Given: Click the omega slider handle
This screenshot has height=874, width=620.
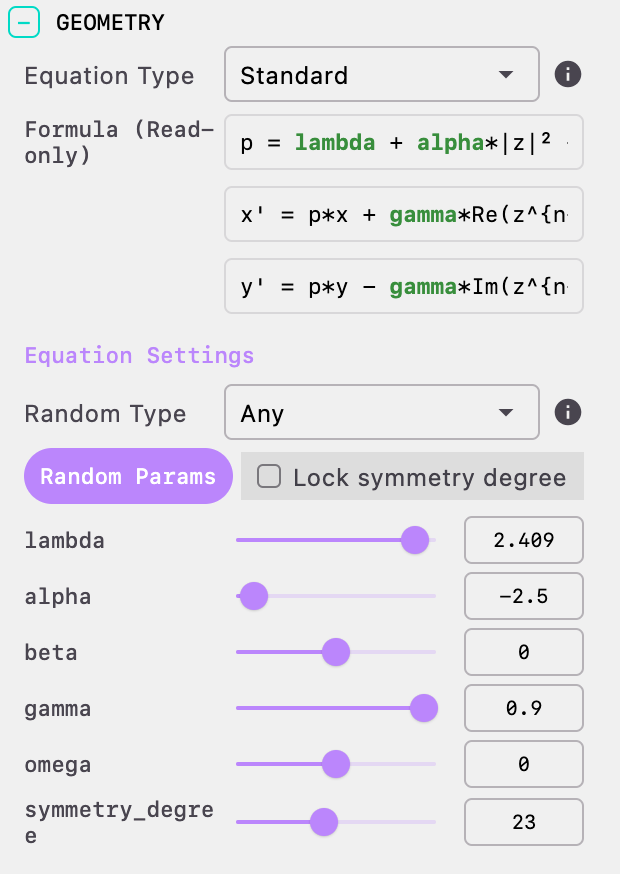Looking at the screenshot, I should [x=336, y=764].
